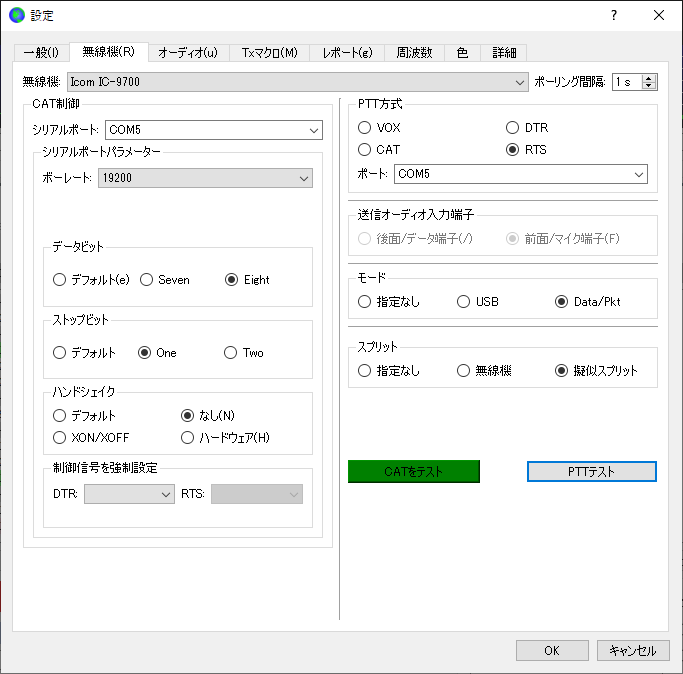This screenshot has height=674, width=683.
Task: Open the PTT ポート COM5 dropdown
Action: click(x=521, y=174)
